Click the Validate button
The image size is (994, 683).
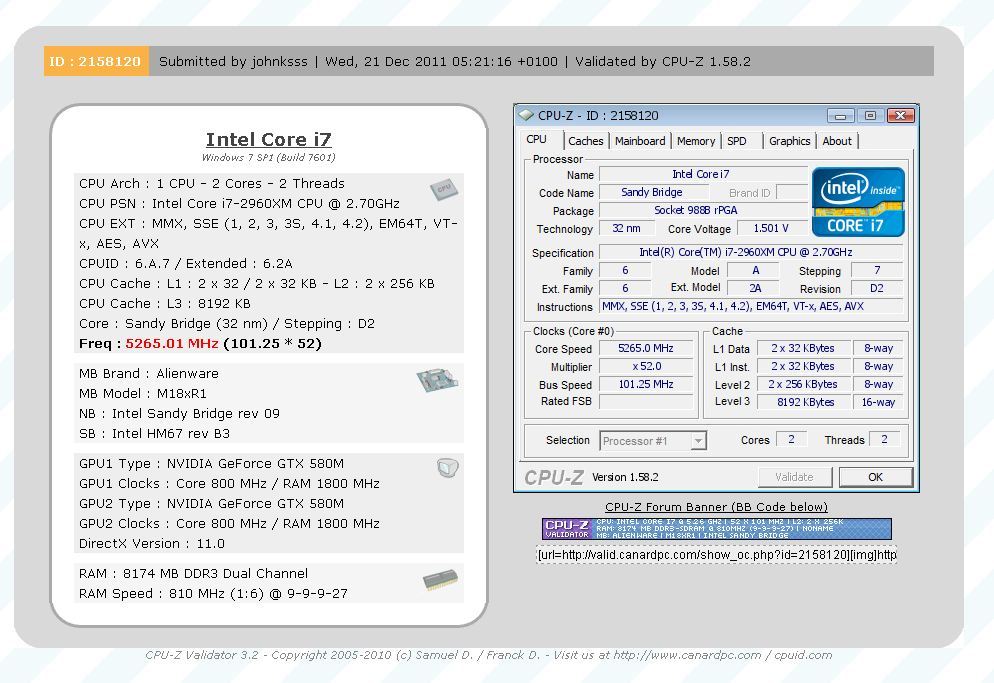click(795, 477)
